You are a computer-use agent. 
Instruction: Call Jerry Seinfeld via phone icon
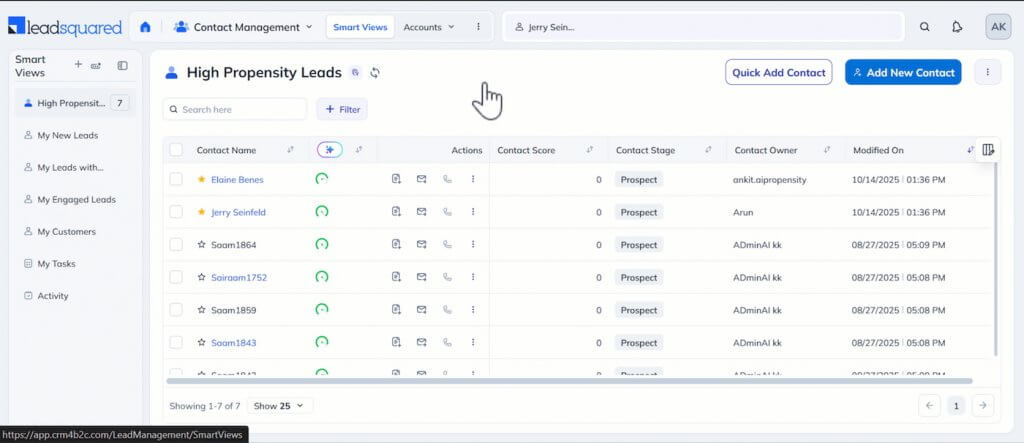tap(447, 212)
